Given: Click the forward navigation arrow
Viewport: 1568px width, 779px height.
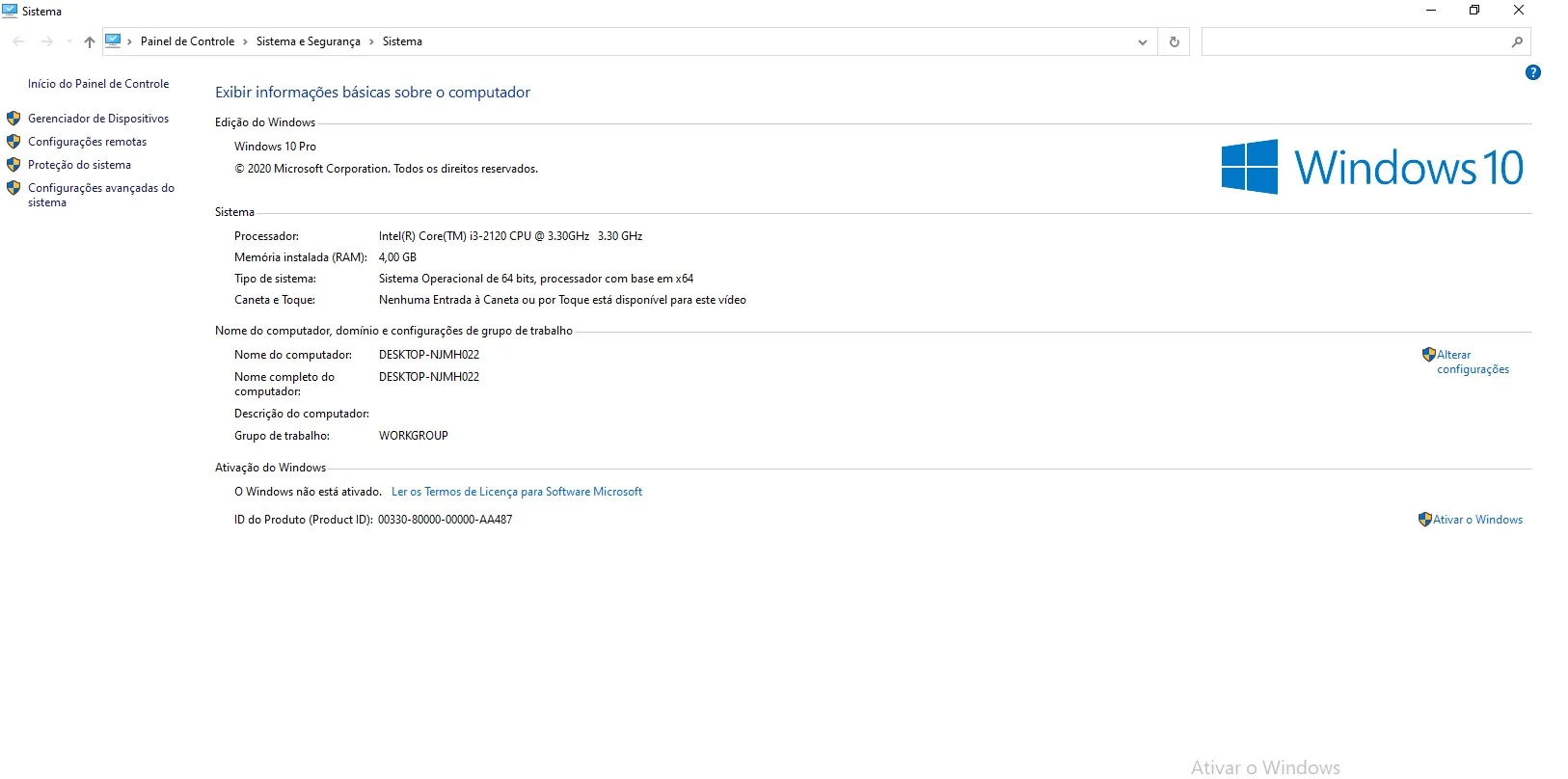Looking at the screenshot, I should 46,41.
